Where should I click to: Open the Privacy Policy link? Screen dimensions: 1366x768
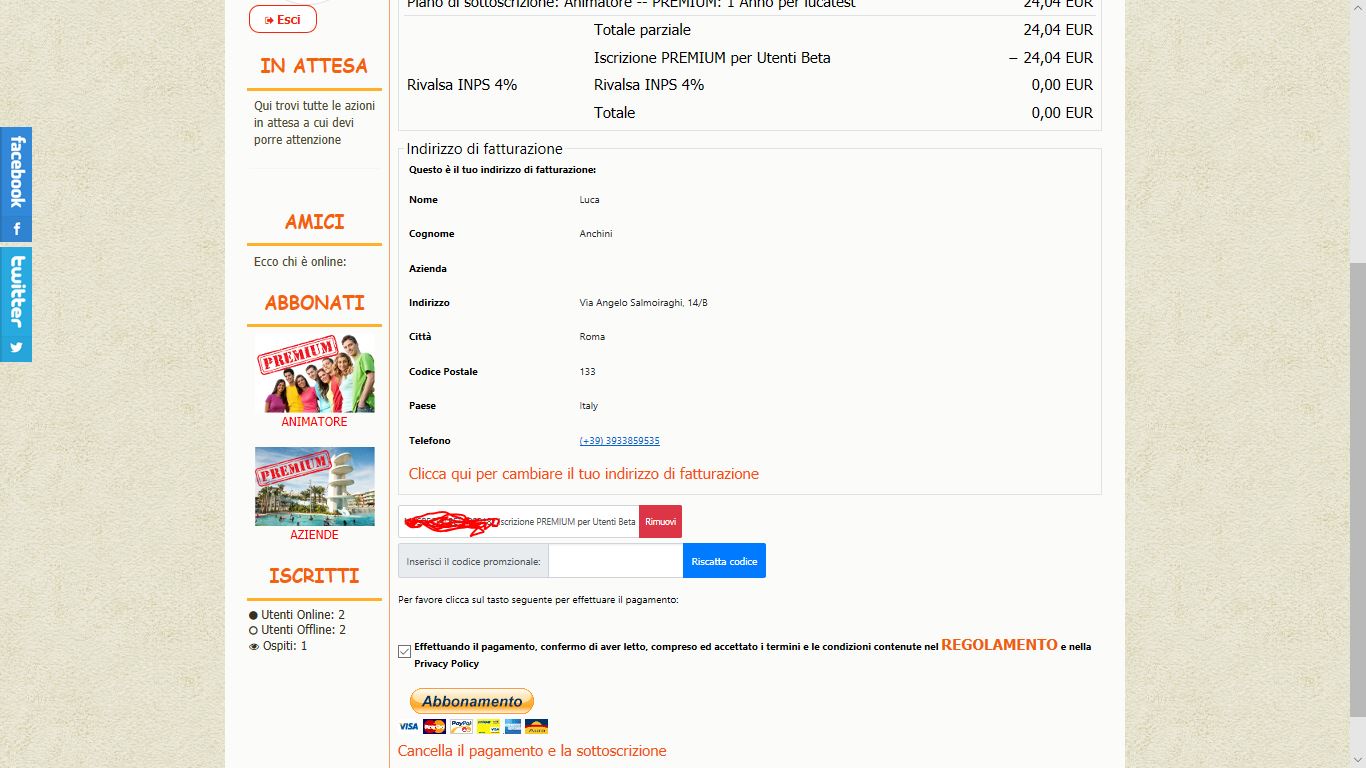tap(446, 664)
